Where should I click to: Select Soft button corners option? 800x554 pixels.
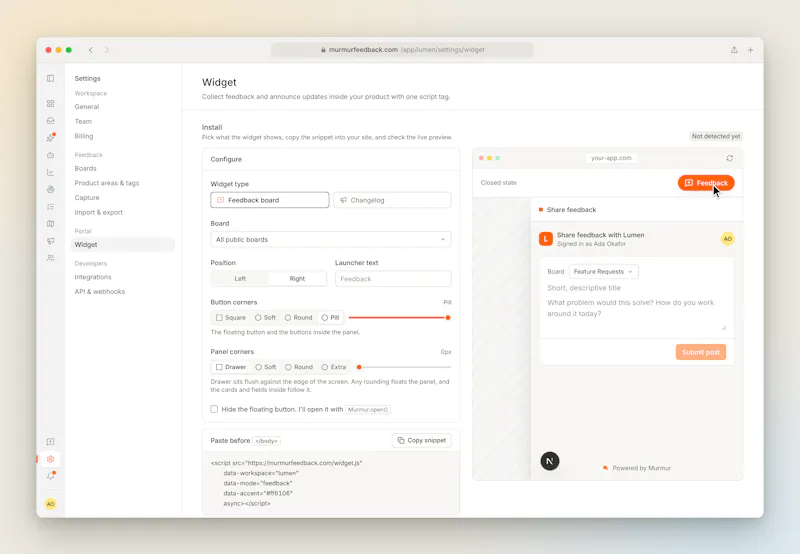tap(265, 317)
